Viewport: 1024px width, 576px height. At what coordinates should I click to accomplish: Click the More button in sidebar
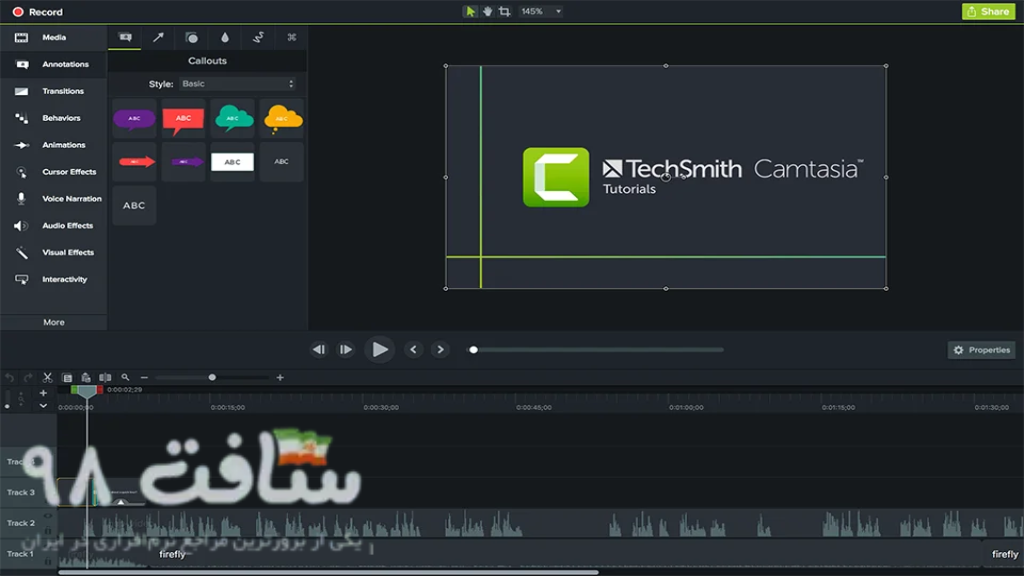pos(54,322)
